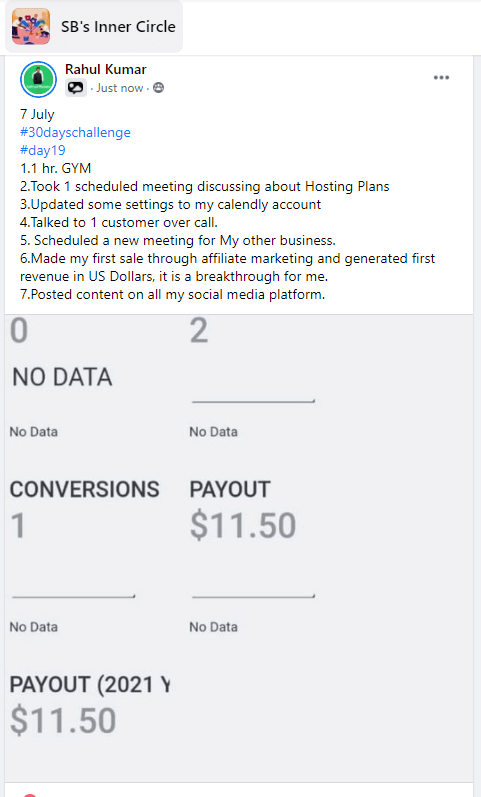The height and width of the screenshot is (797, 481).
Task: Follow the #30dayschallenge hashtag
Action: 75,132
